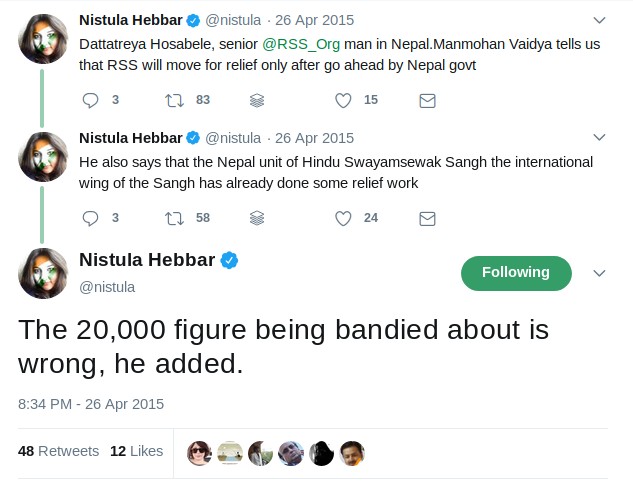This screenshot has height=489, width=633.
Task: Send first tweet via direct message icon
Action: (x=427, y=100)
